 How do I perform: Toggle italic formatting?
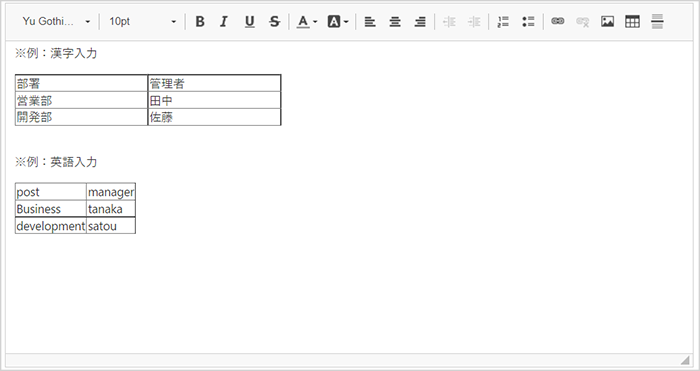(x=225, y=21)
